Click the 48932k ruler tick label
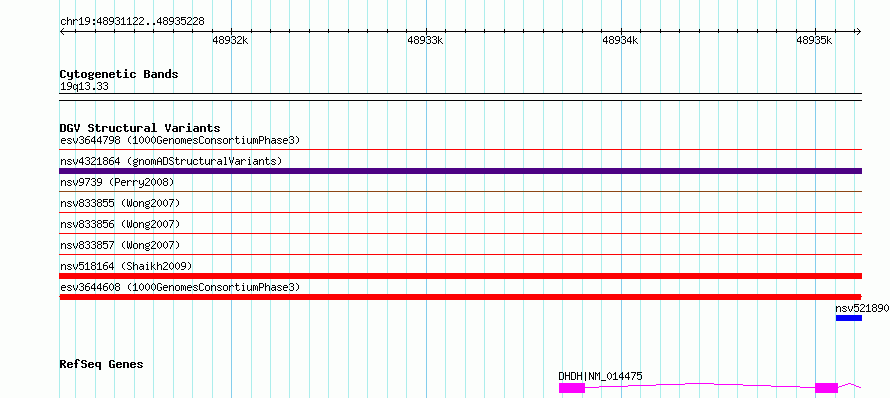Screen dimensions: 890x398 (x=230, y=40)
